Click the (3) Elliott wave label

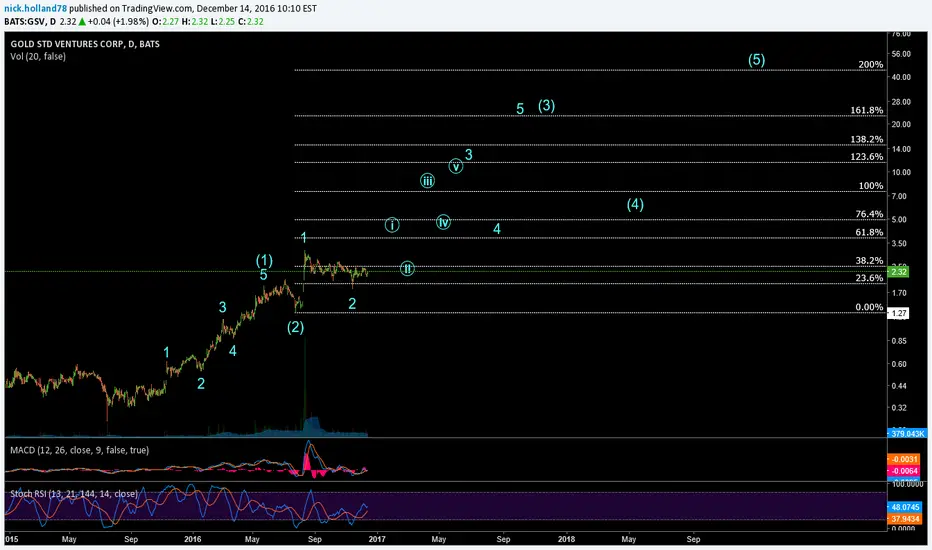[547, 106]
